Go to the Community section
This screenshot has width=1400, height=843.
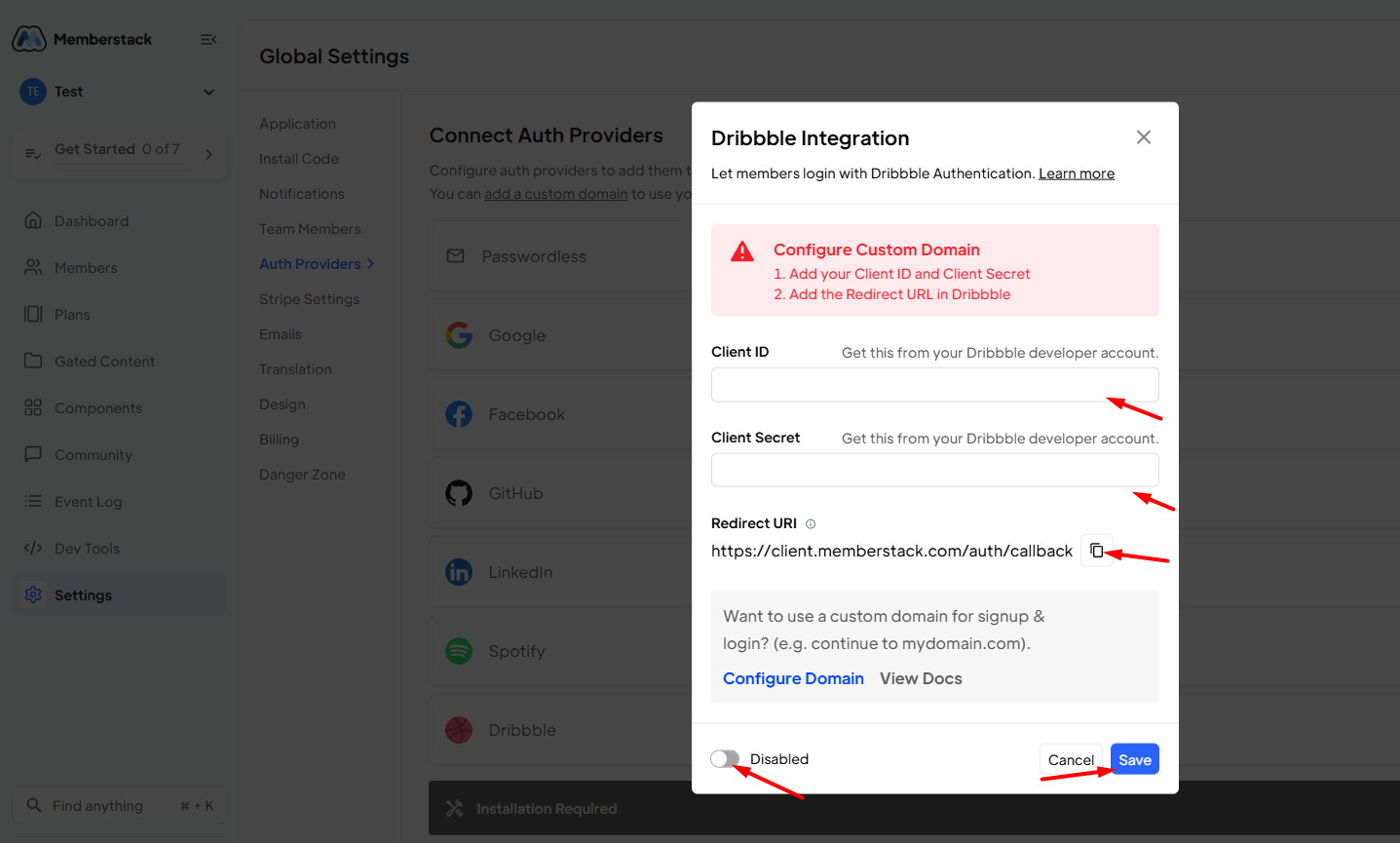[x=94, y=455]
